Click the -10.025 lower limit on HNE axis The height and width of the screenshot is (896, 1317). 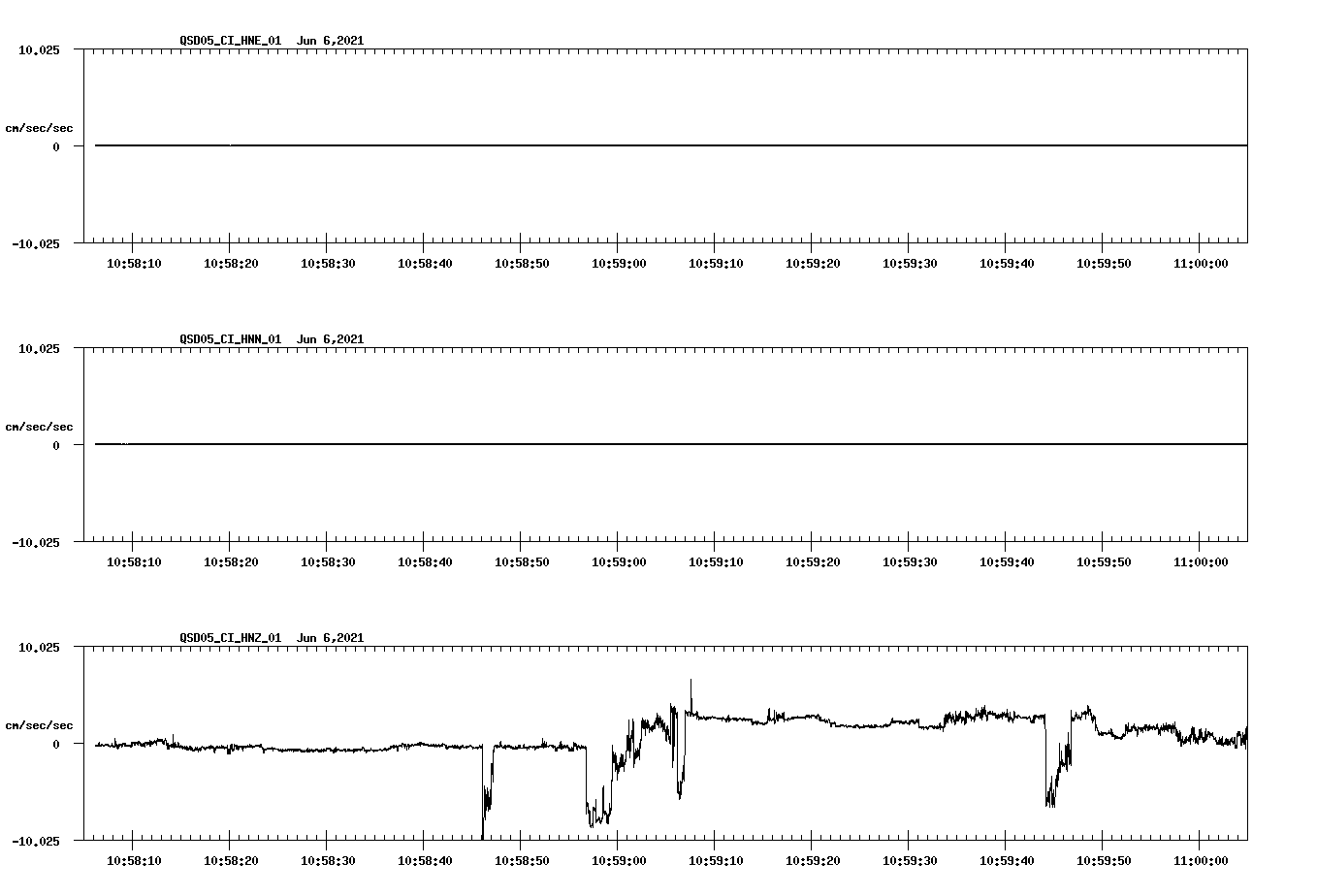36,243
